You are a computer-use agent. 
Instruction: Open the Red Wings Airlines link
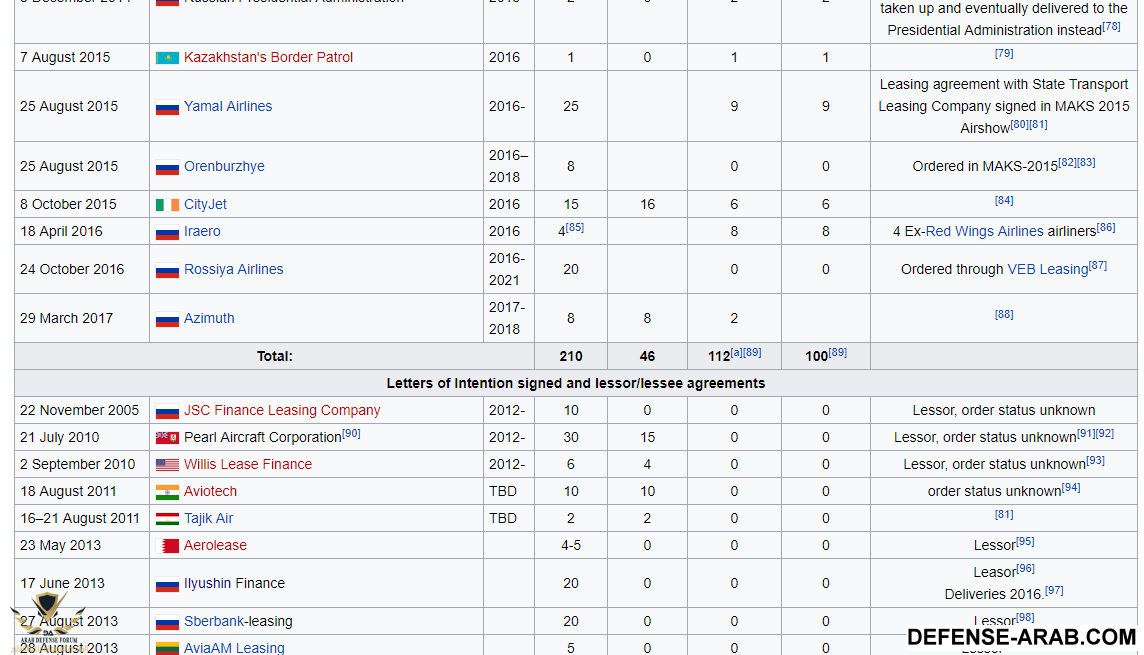click(984, 232)
